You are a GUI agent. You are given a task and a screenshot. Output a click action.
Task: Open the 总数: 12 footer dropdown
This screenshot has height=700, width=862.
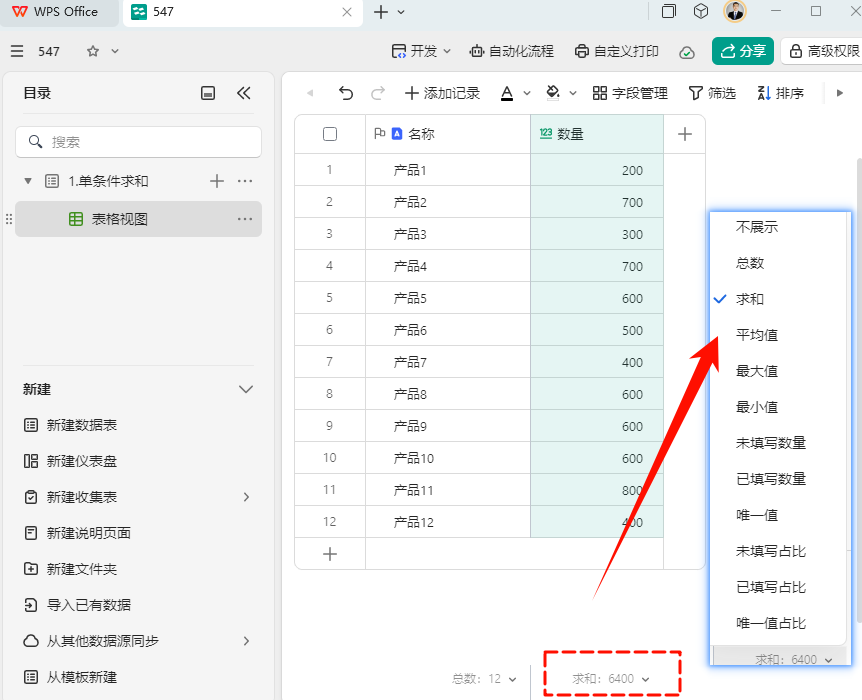484,679
